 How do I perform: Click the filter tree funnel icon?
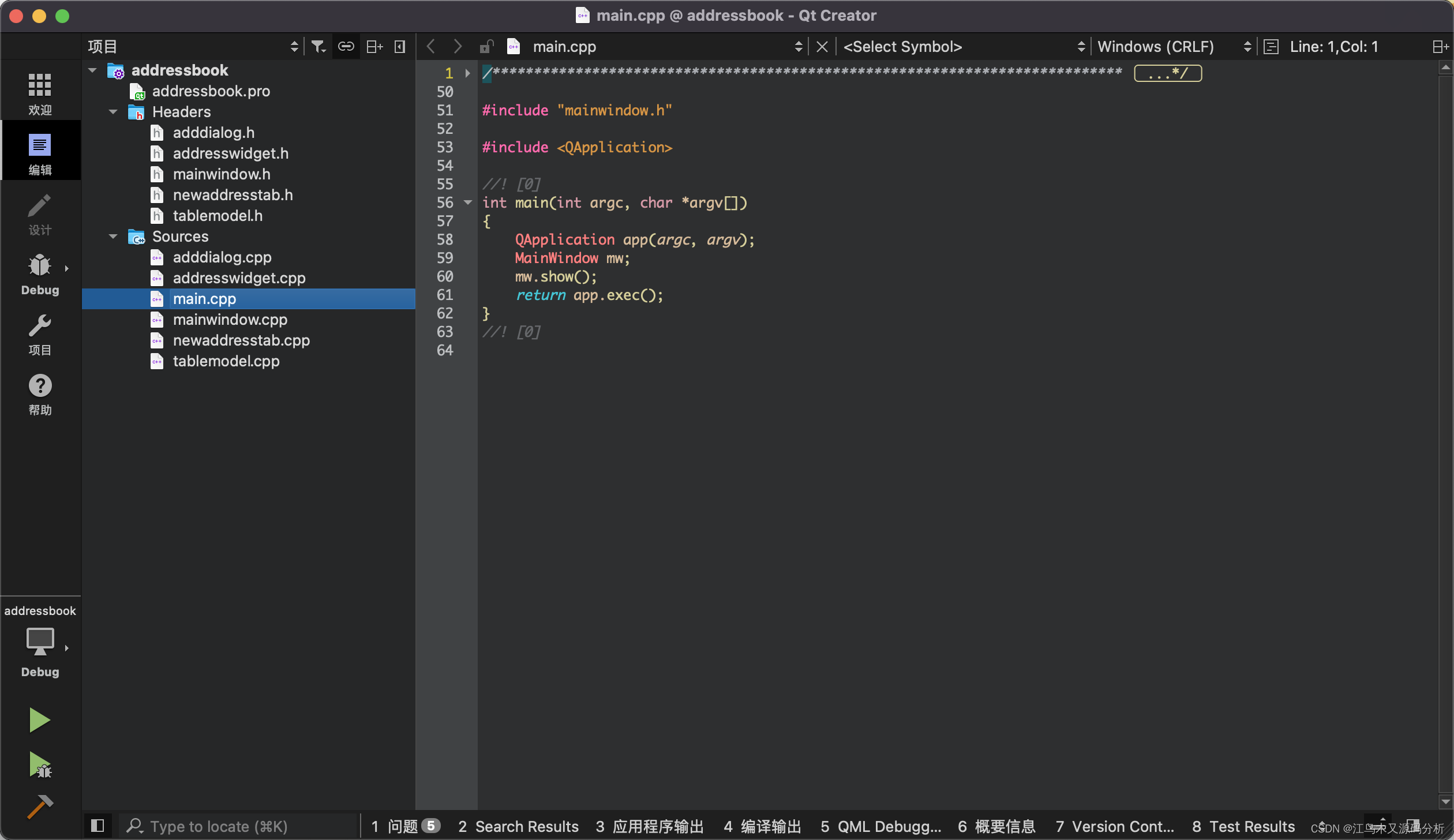[x=318, y=47]
